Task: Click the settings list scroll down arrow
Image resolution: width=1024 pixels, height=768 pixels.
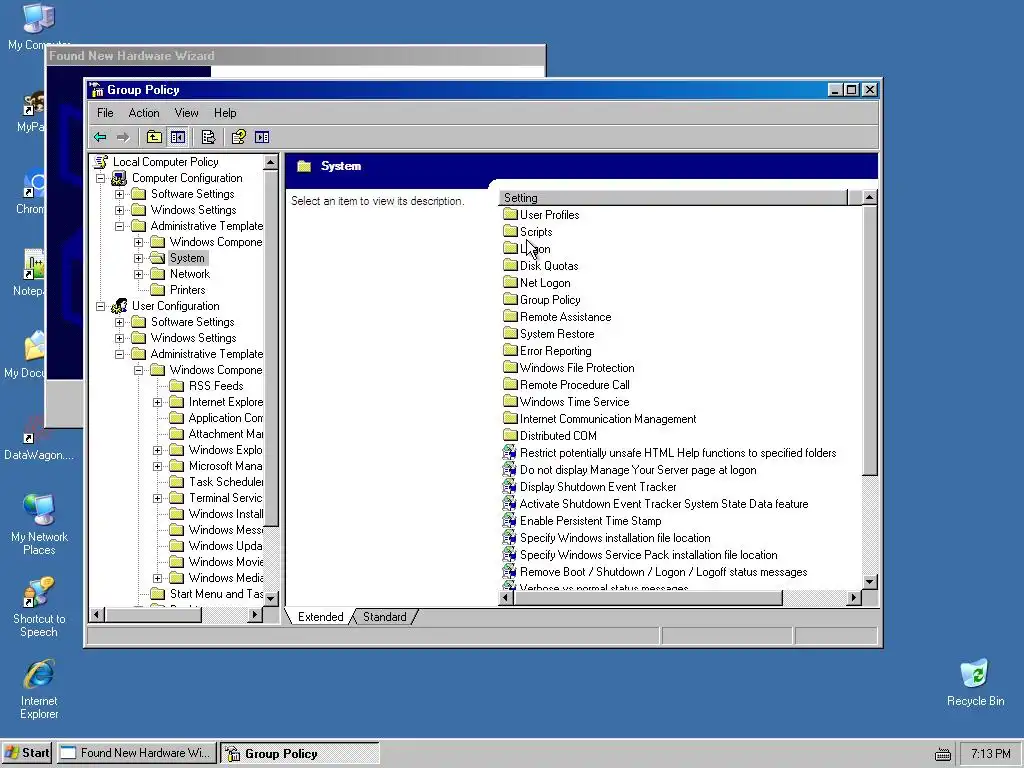Action: (x=869, y=581)
